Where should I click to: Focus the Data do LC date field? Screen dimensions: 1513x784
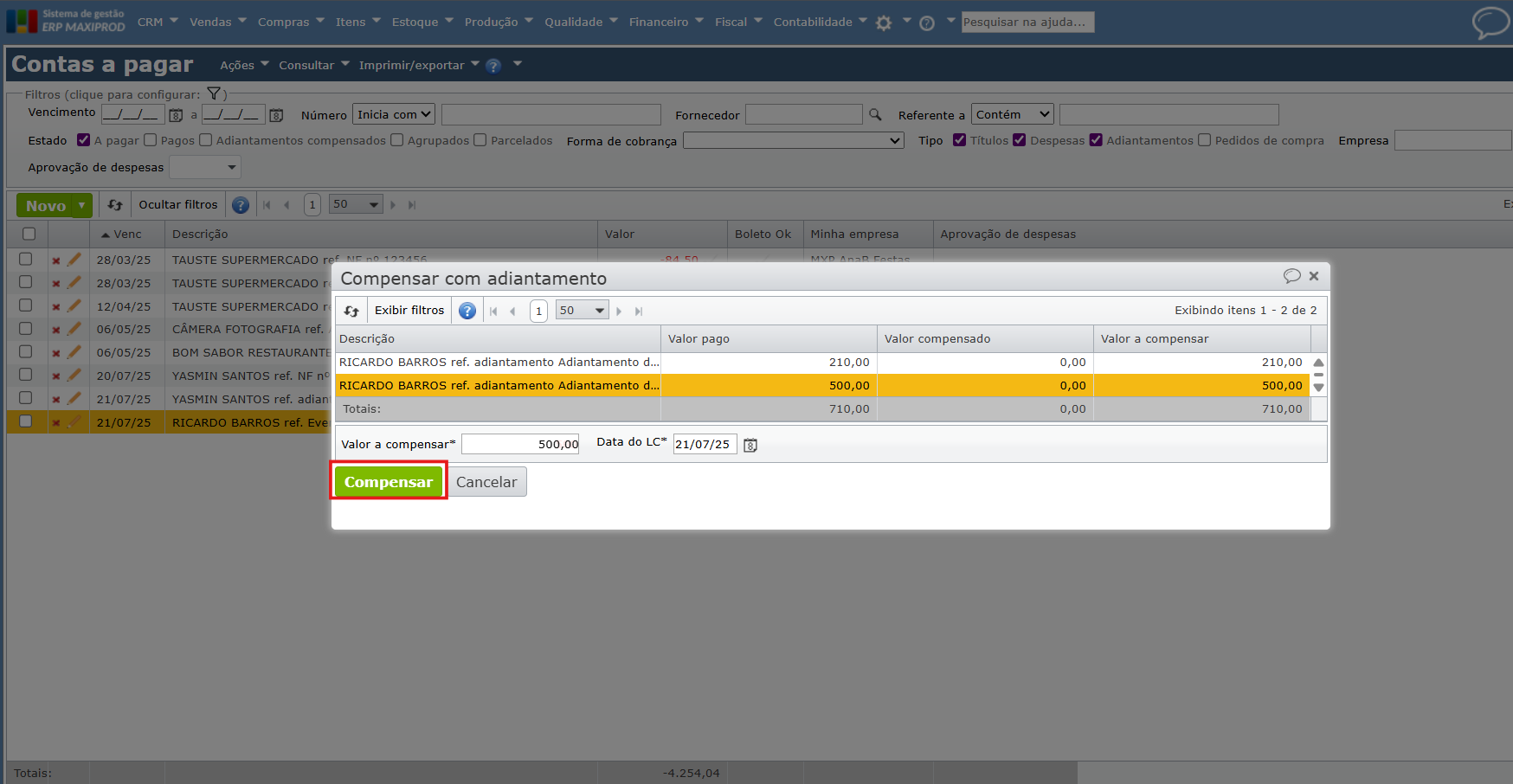pos(705,444)
